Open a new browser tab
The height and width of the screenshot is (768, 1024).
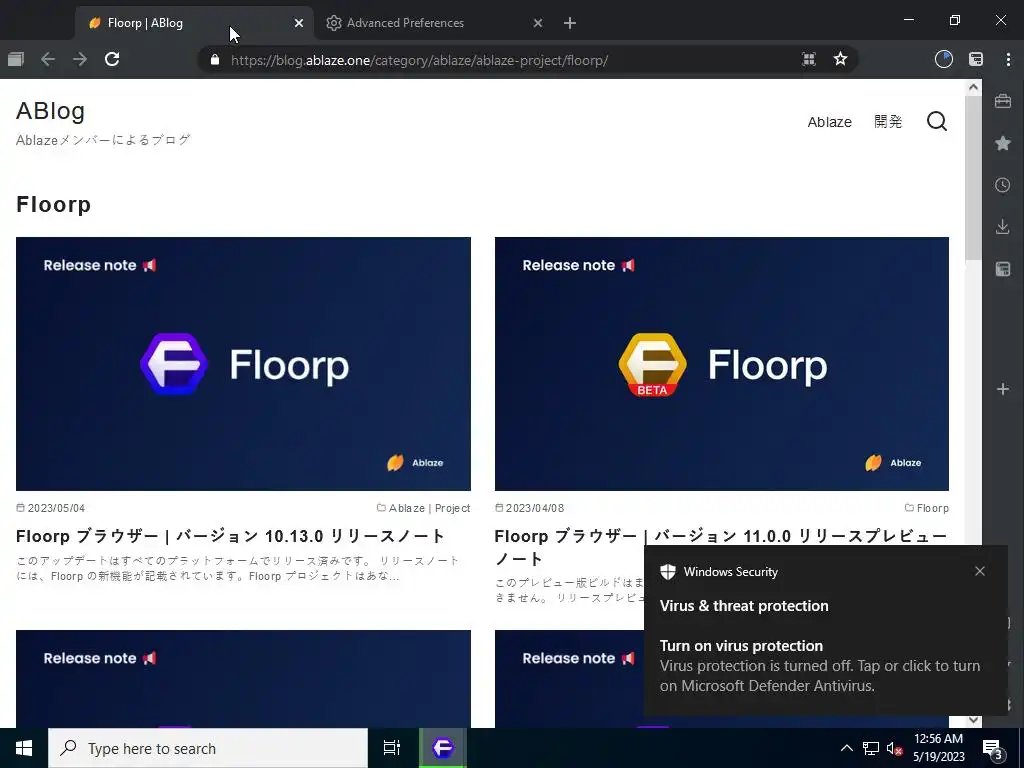569,23
